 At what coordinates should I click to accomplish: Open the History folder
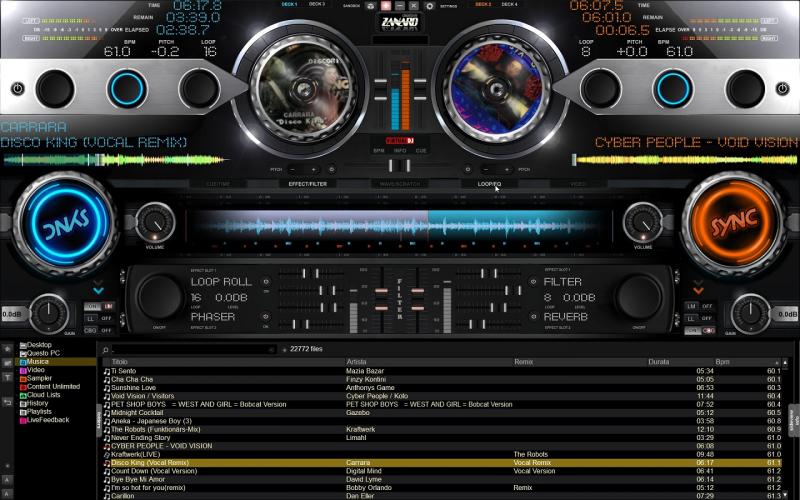coord(34,403)
